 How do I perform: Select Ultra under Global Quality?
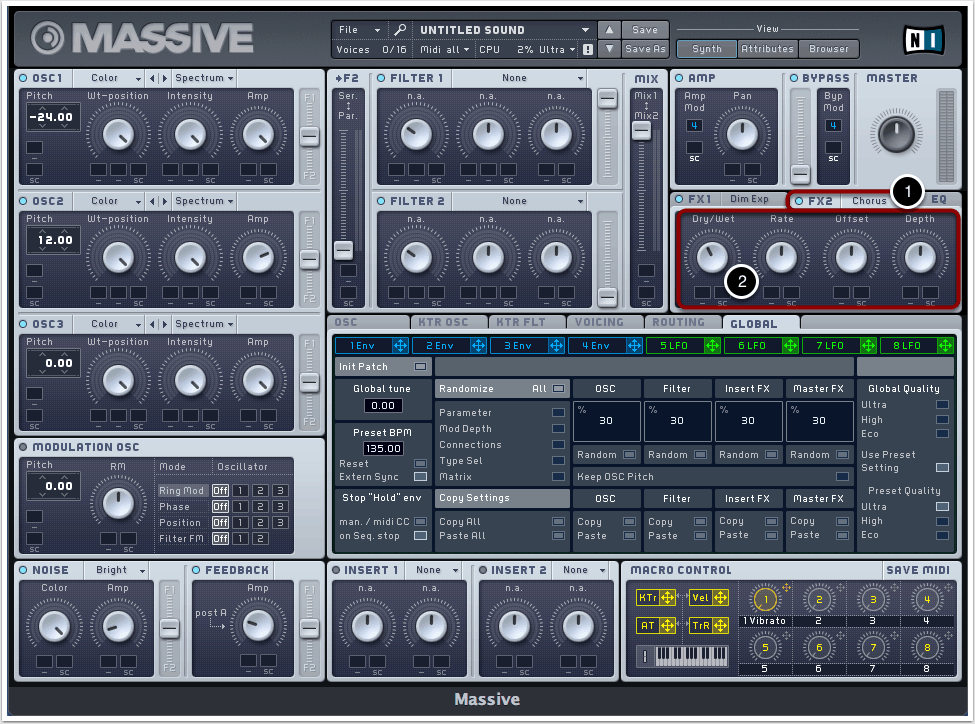click(x=942, y=405)
